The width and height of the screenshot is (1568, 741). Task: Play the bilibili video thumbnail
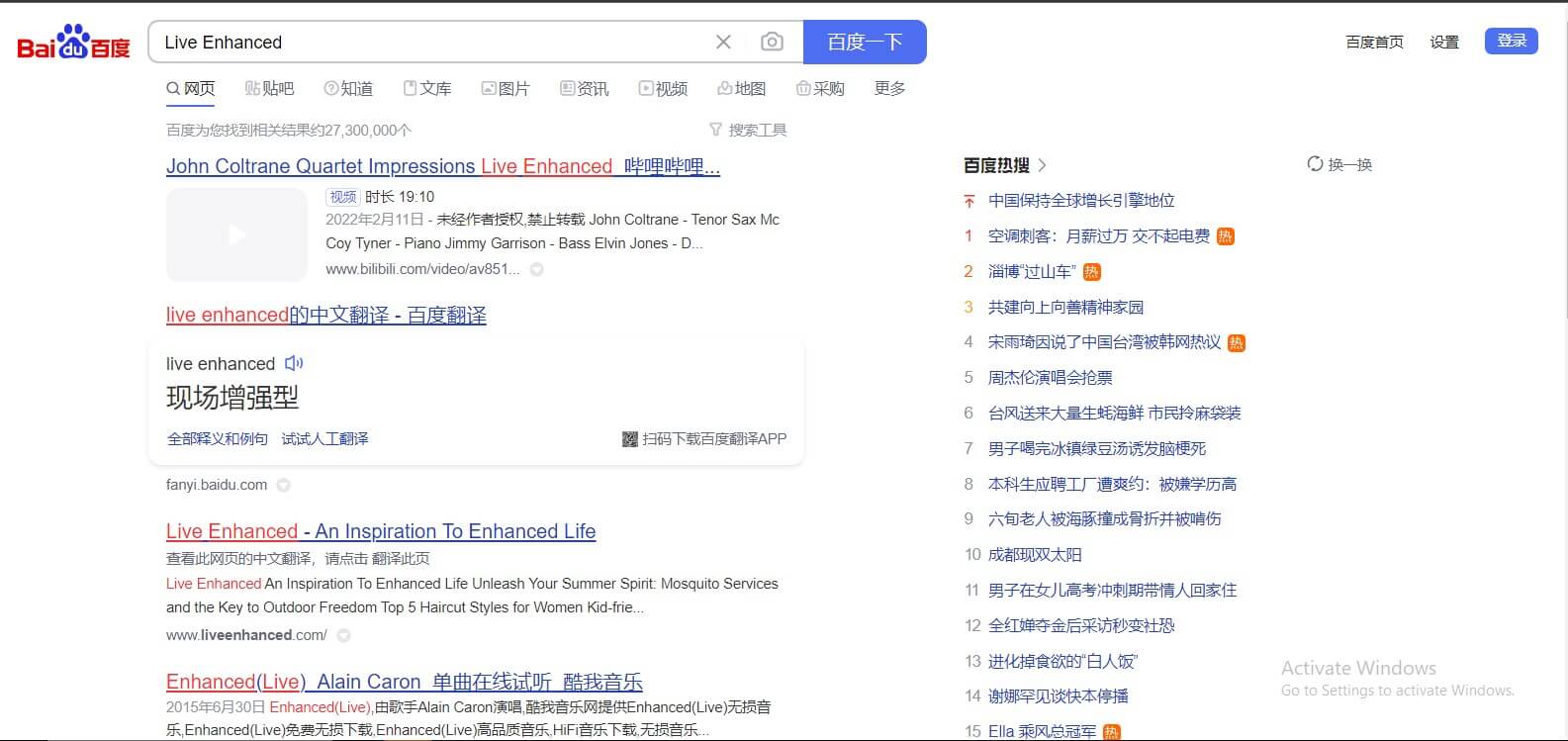coord(236,234)
